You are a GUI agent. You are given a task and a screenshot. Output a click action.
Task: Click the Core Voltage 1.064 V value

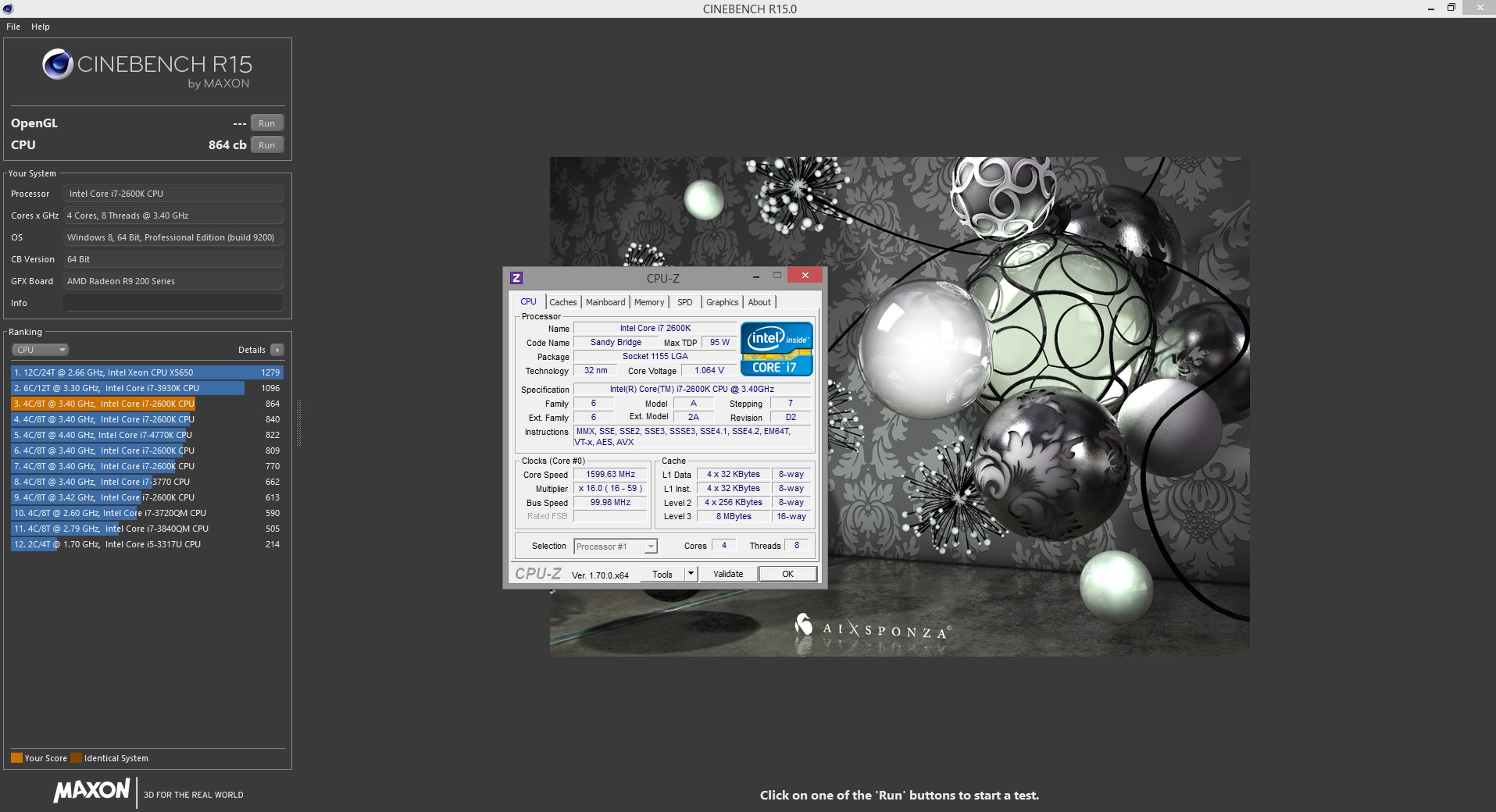[709, 370]
